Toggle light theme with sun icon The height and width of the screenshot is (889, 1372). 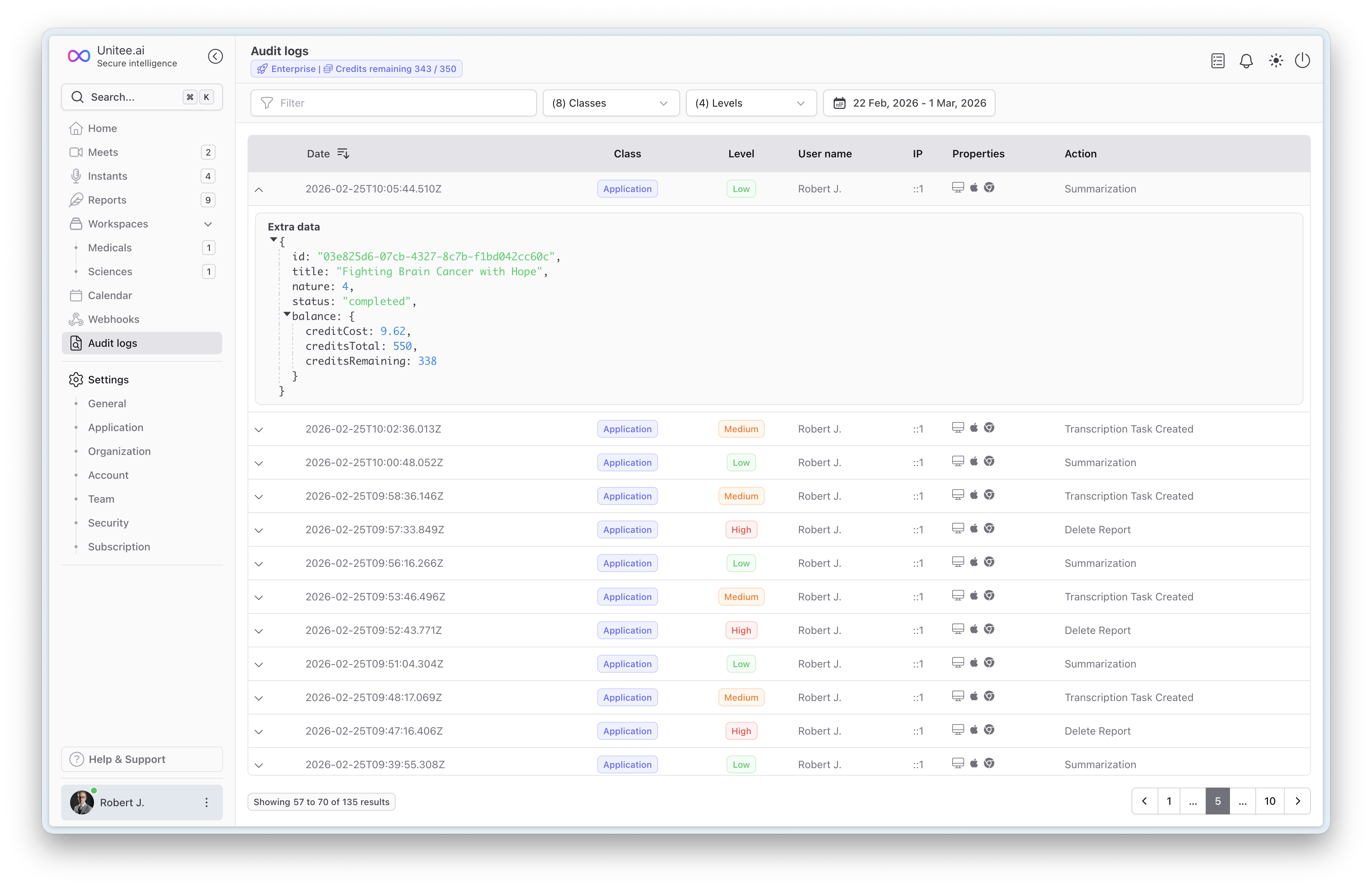point(1276,60)
